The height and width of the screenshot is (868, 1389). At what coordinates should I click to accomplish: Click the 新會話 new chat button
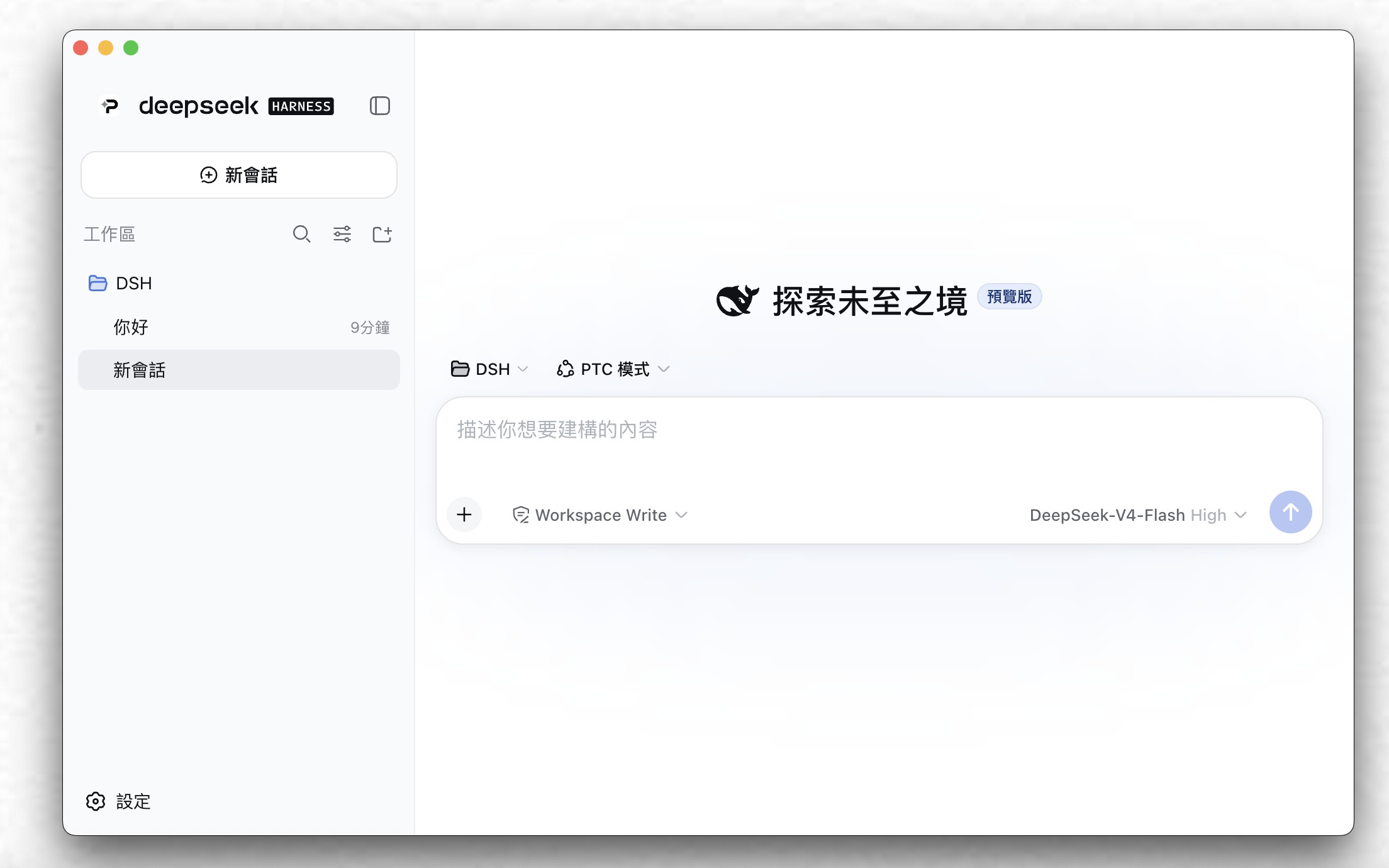tap(239, 175)
